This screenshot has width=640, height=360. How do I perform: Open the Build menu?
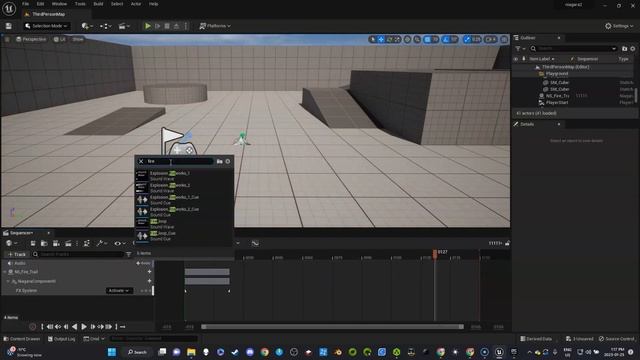[98, 4]
